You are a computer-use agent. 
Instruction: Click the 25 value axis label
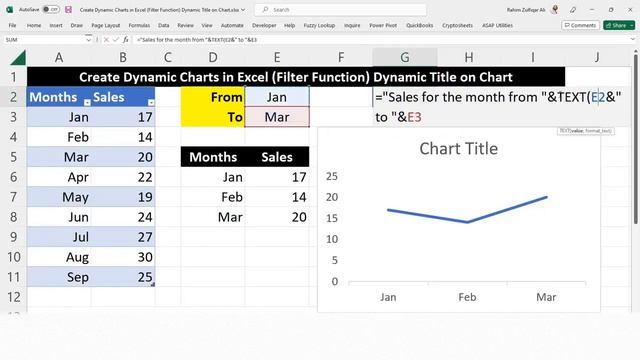[332, 176]
